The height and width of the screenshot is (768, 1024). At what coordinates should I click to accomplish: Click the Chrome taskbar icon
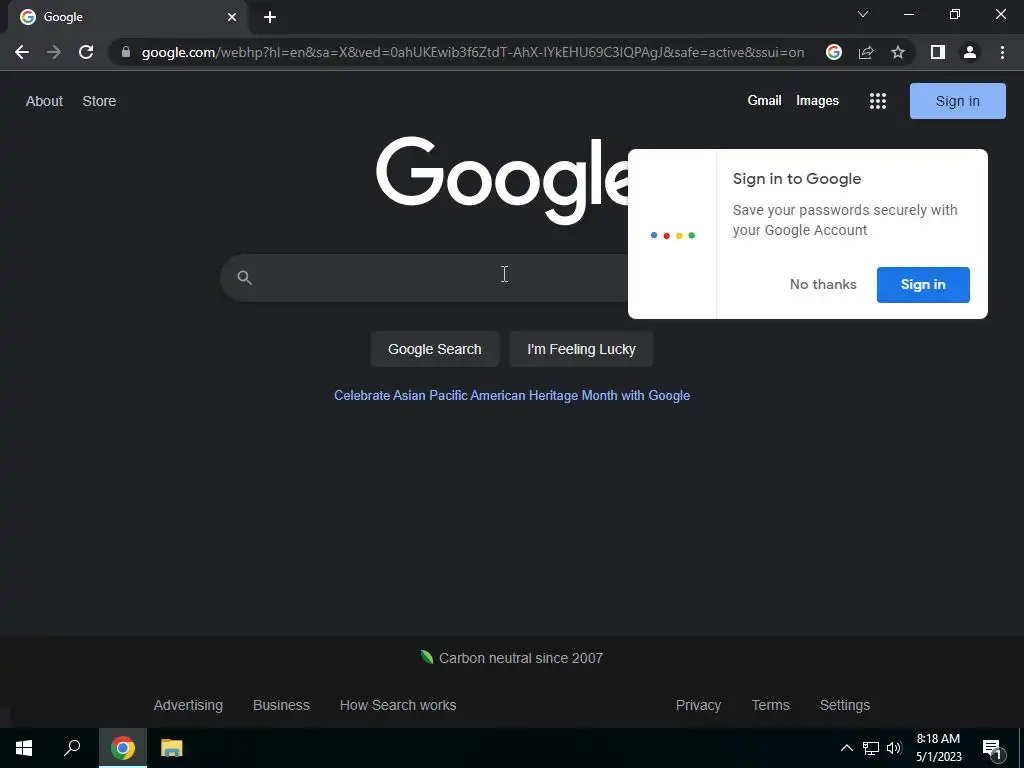[x=123, y=748]
